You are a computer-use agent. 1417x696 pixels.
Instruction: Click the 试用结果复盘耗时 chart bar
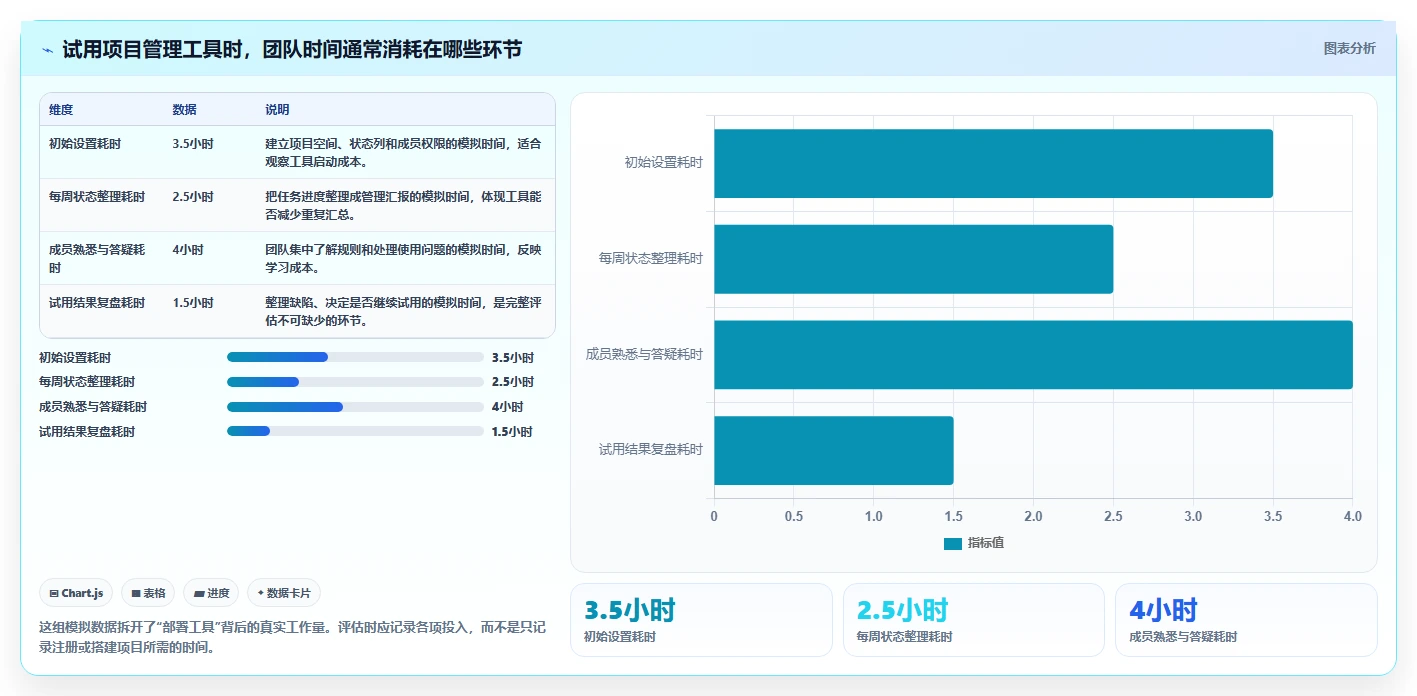tap(833, 450)
